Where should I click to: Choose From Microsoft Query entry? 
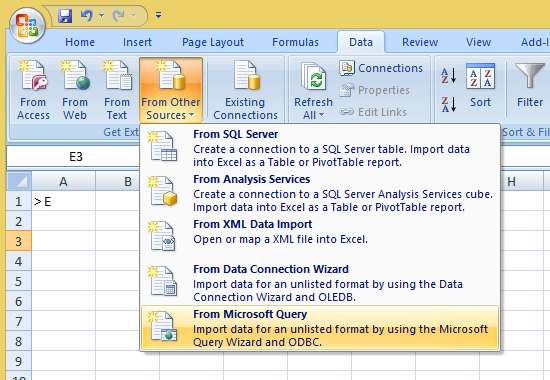[320, 328]
